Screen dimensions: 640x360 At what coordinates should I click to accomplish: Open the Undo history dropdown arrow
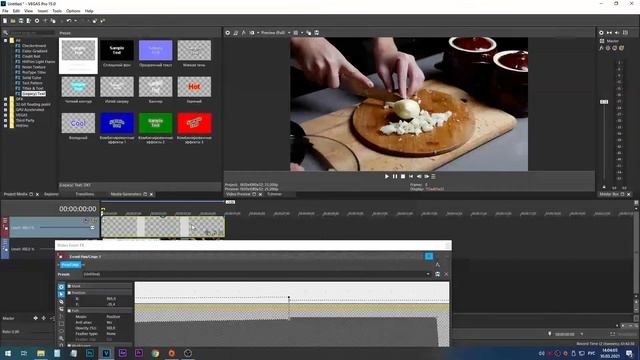[75, 21]
